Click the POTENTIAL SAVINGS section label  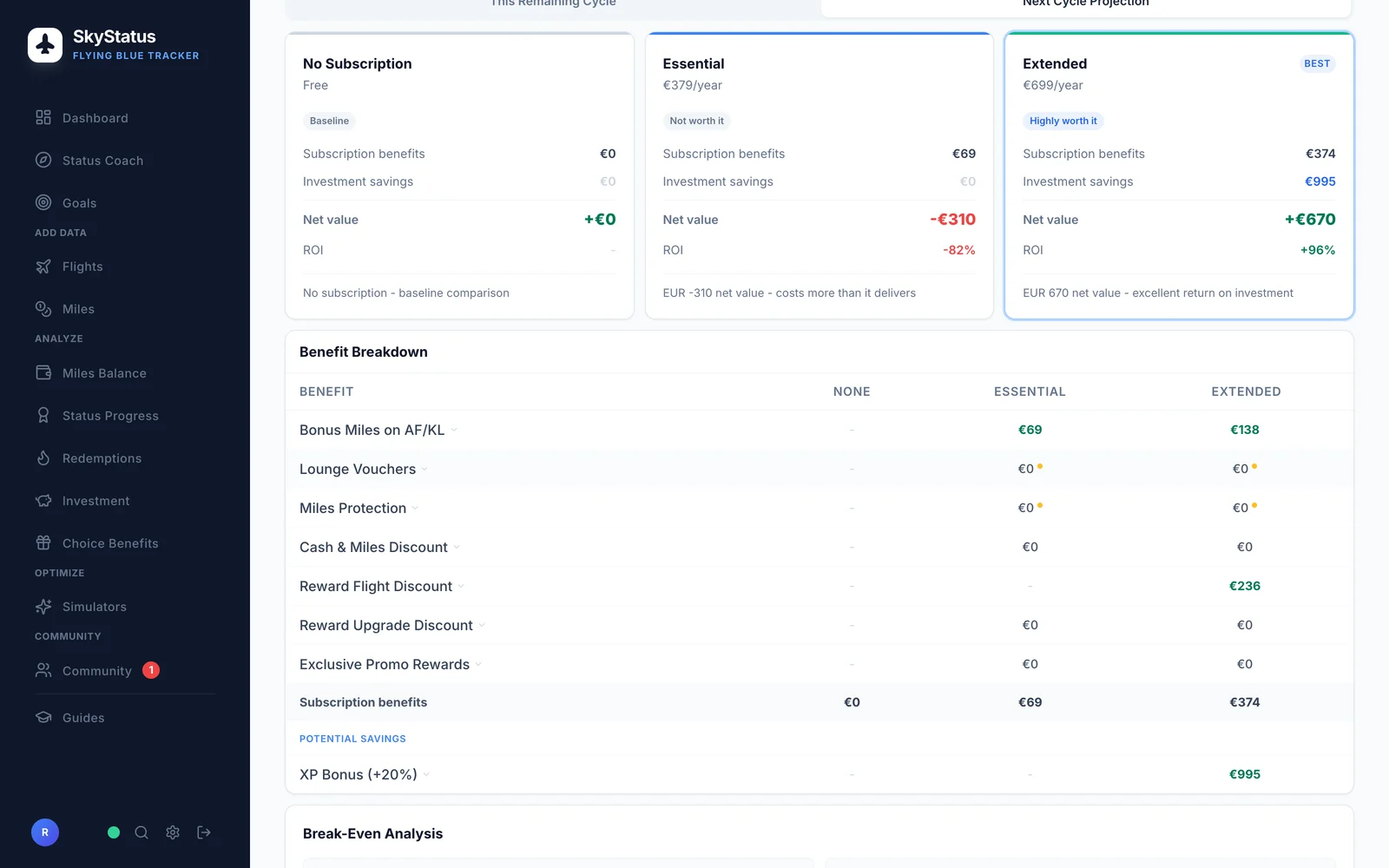[352, 739]
